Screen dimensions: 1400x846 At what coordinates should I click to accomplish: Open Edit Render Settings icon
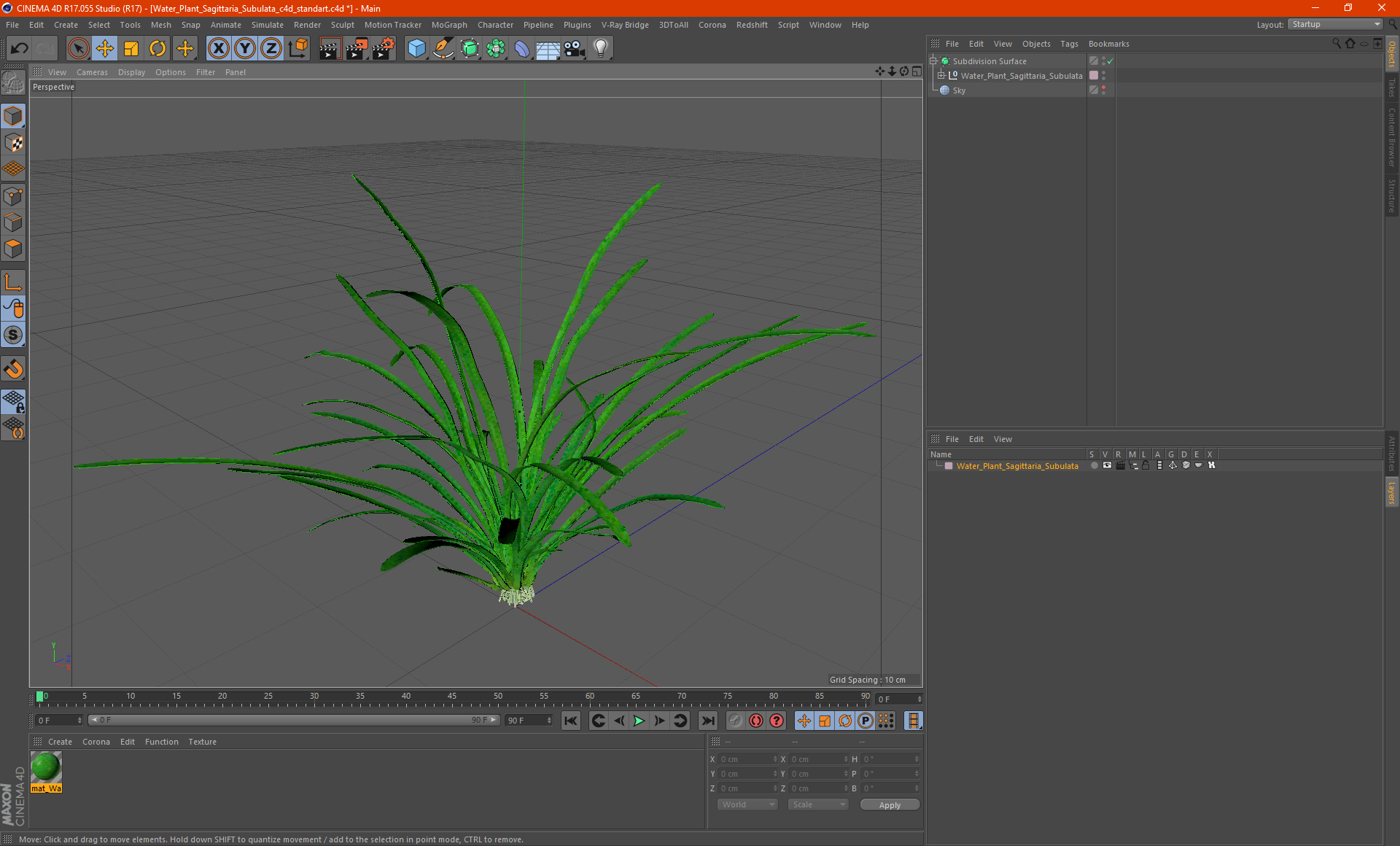click(384, 49)
